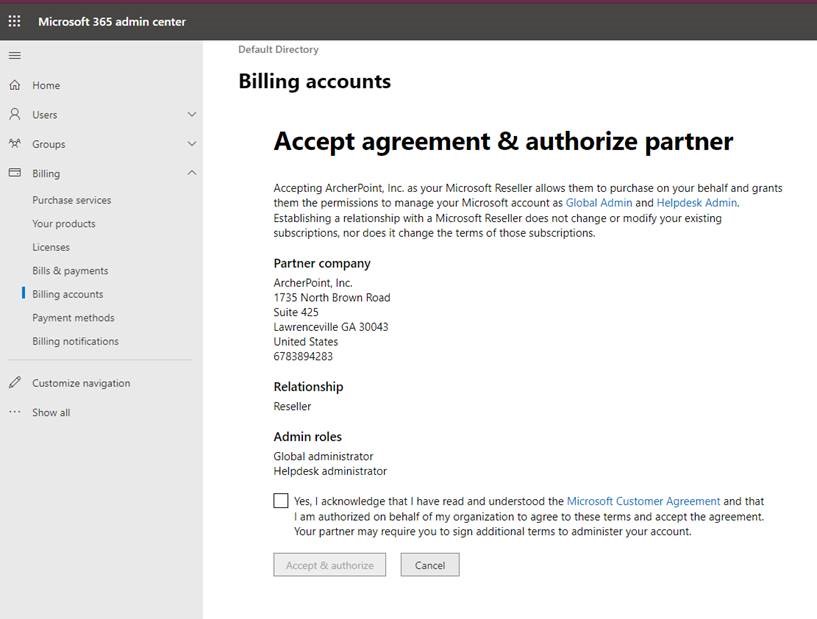
Task: Click the Billing card icon
Action: (15, 172)
